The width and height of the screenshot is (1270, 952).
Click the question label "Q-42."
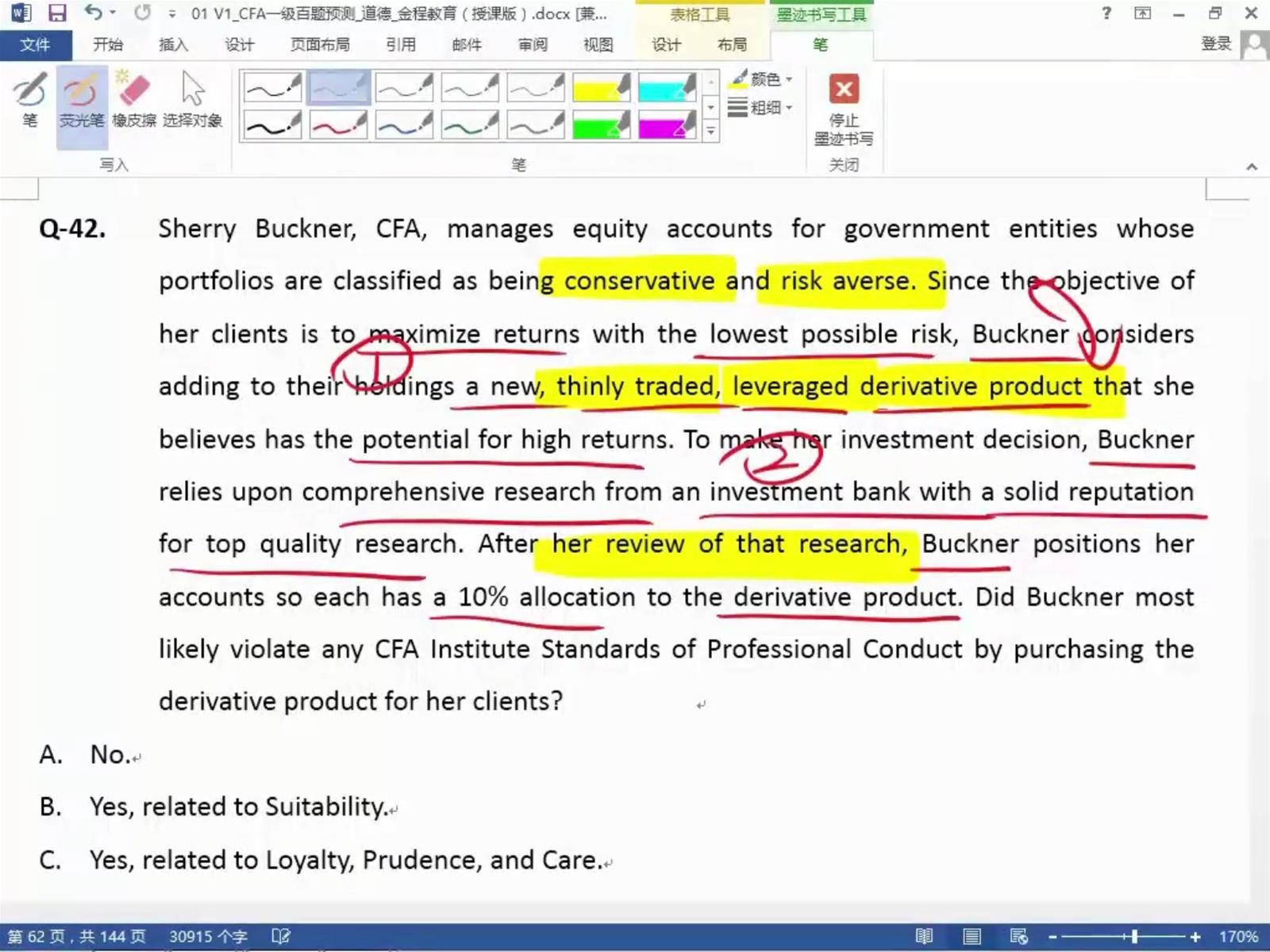72,228
